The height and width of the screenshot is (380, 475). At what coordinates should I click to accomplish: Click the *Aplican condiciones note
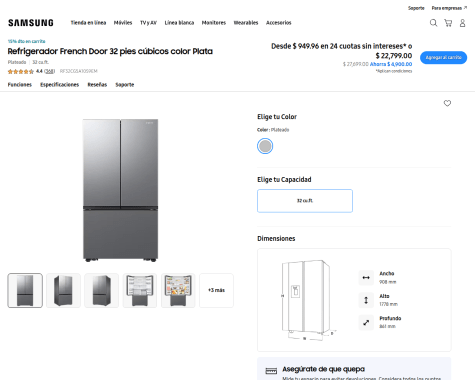[394, 71]
